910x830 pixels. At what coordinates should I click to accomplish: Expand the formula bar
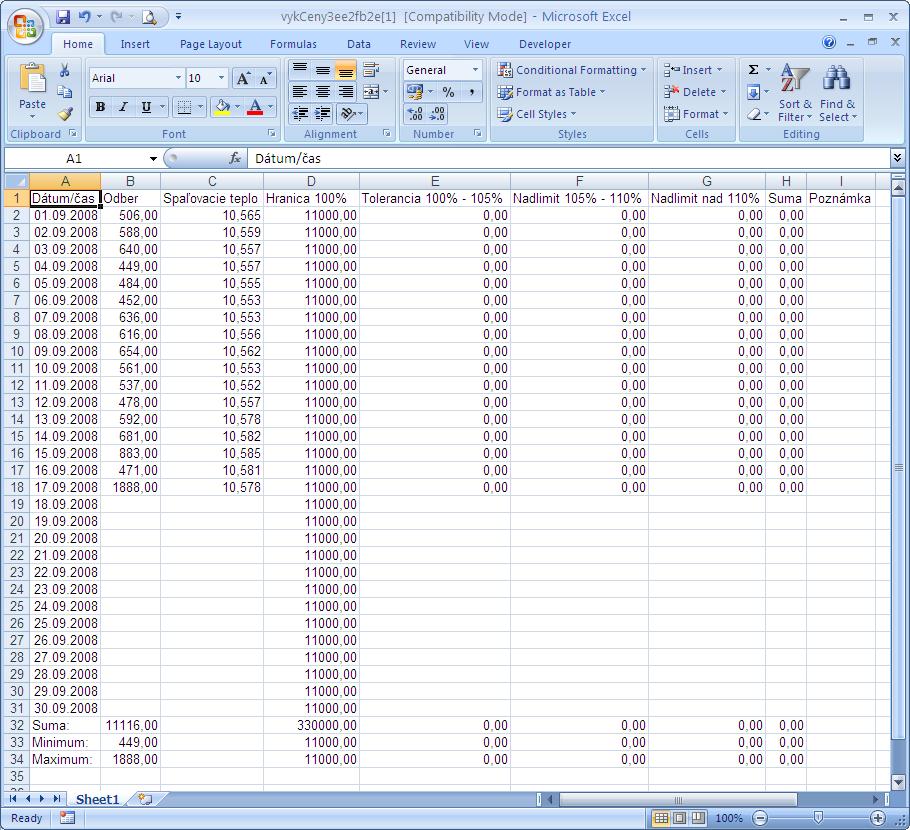tap(897, 158)
